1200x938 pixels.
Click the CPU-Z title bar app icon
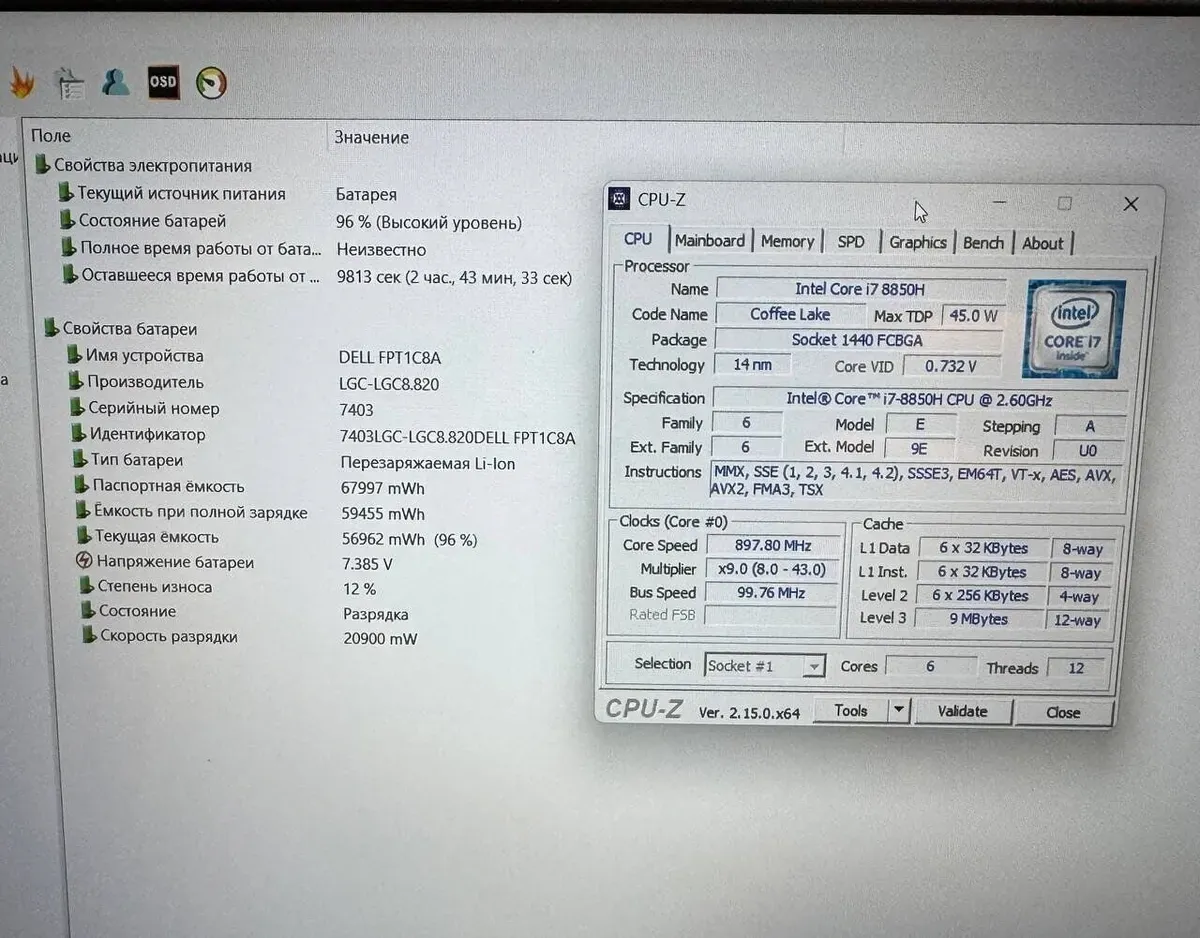[620, 199]
